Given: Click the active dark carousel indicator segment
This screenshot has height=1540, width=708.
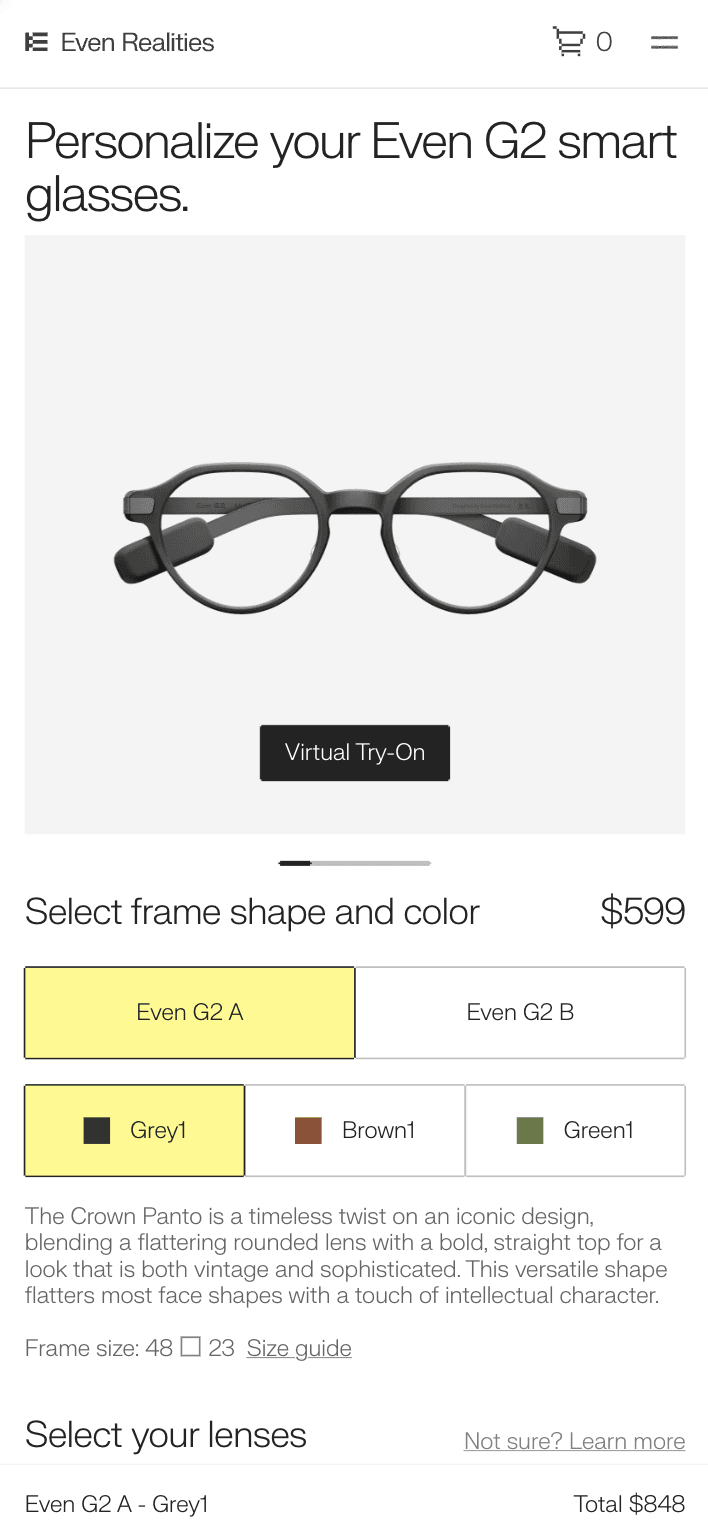Looking at the screenshot, I should [x=295, y=863].
